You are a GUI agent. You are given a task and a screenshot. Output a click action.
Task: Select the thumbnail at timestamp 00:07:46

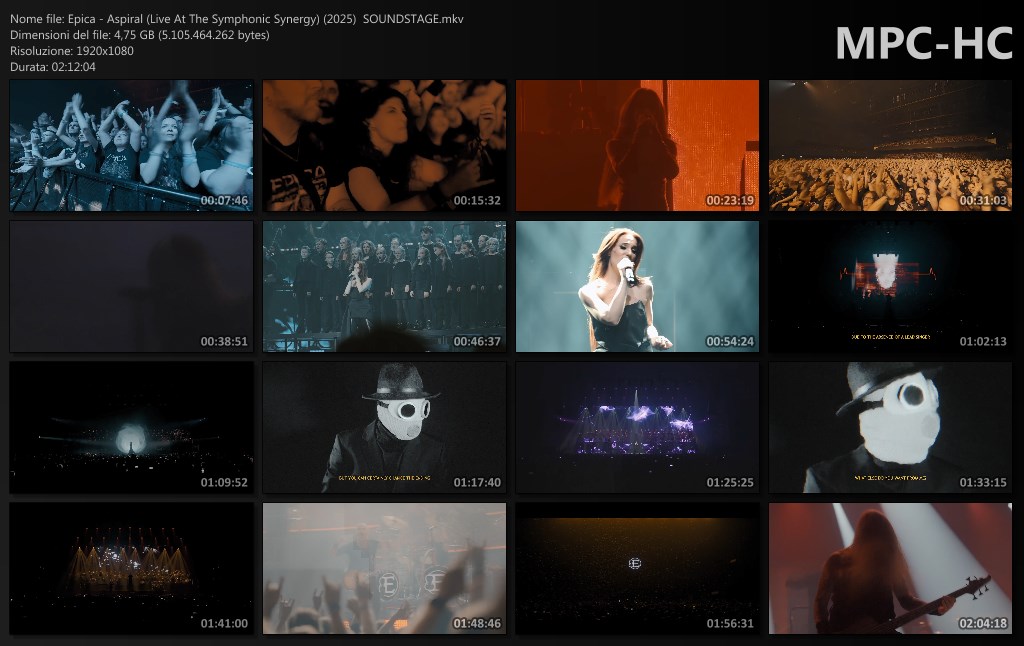click(131, 146)
